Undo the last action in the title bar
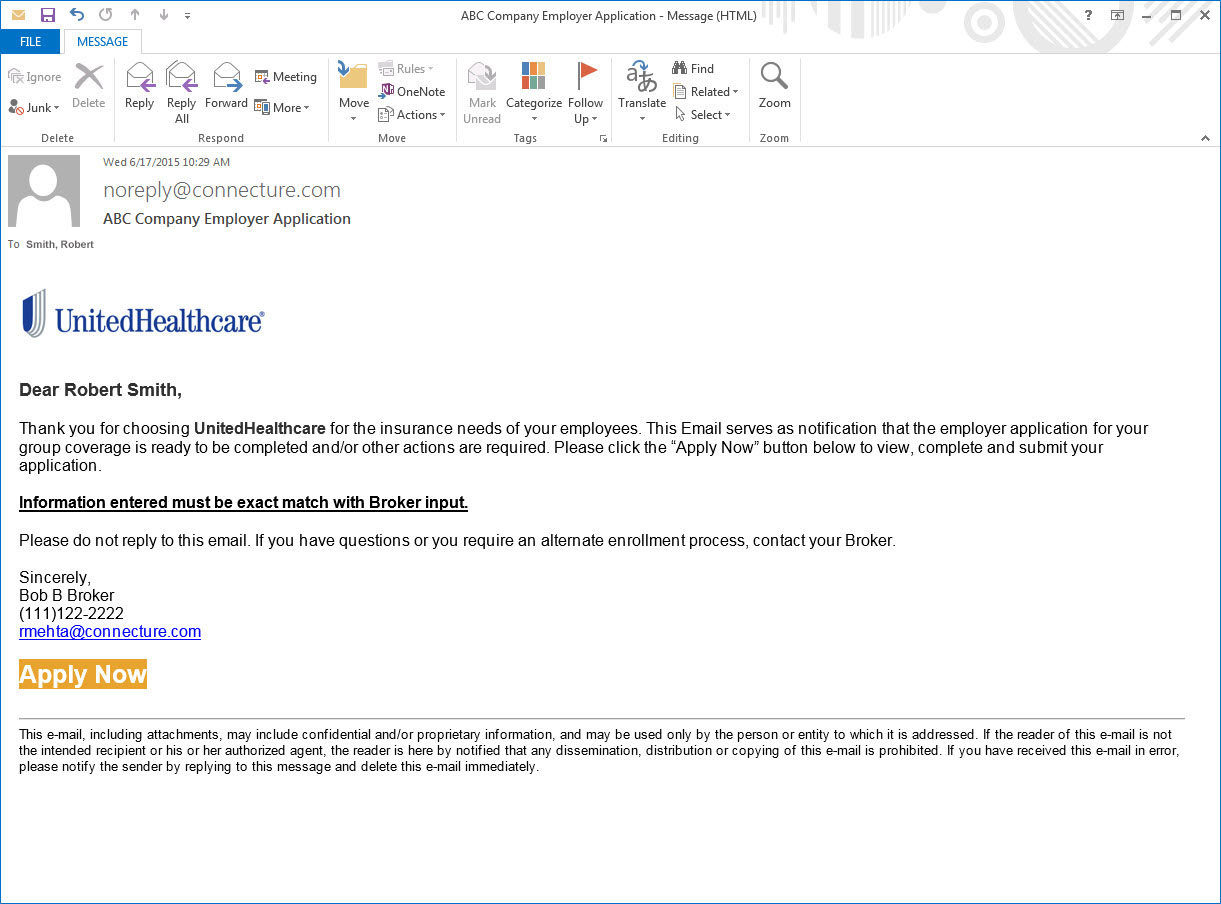Viewport: 1221px width, 904px height. (x=77, y=15)
